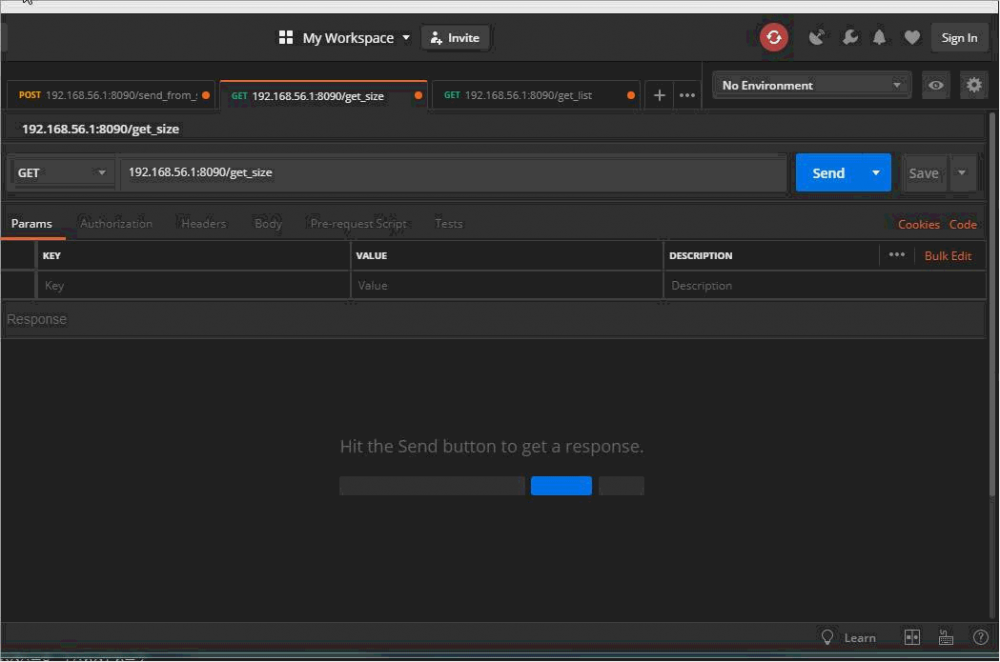Click the help question mark icon
The width and height of the screenshot is (1000, 662).
point(979,637)
